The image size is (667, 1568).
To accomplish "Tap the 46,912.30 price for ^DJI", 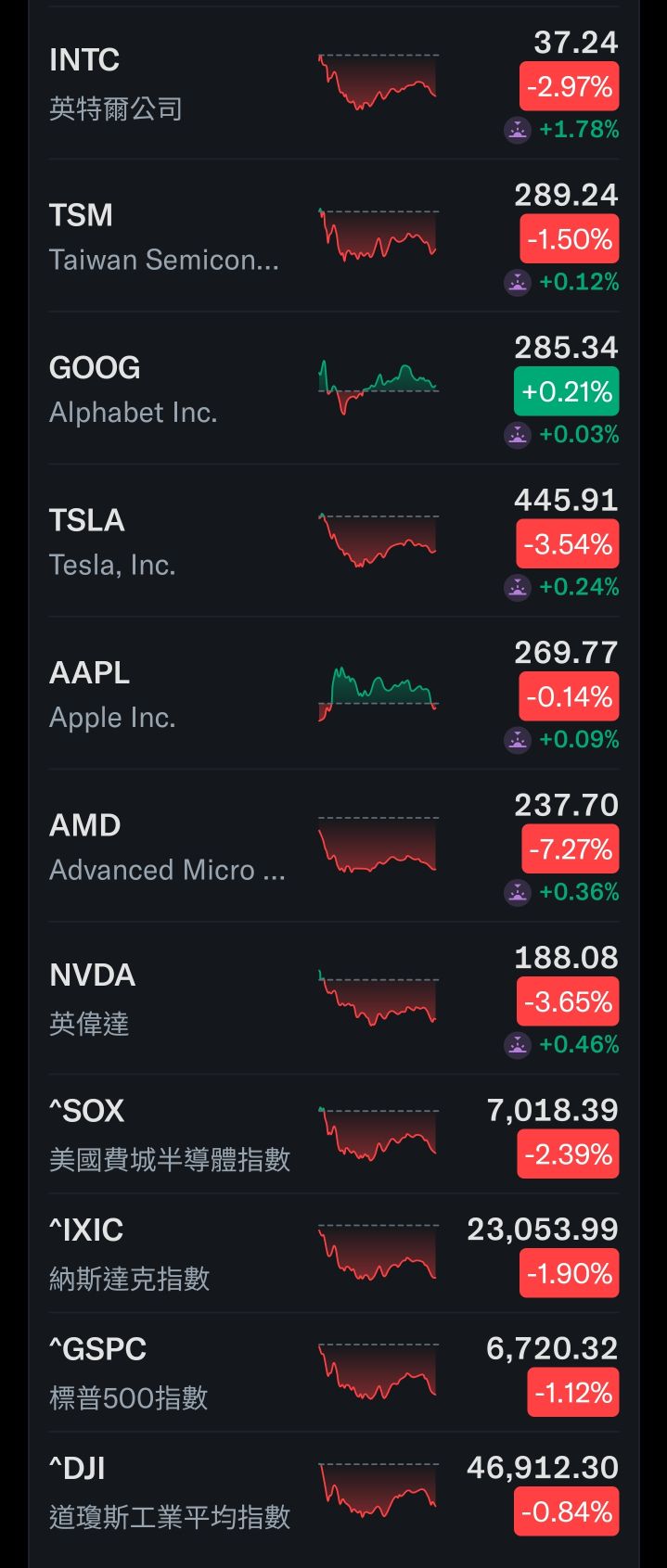I will (x=543, y=1468).
